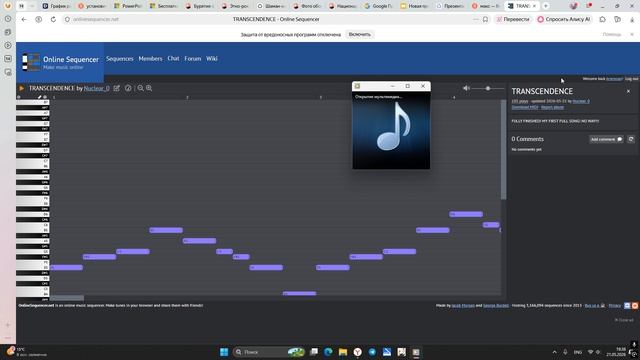Screen dimensions: 640x360
Task: Open the Forum page
Action: [193, 59]
